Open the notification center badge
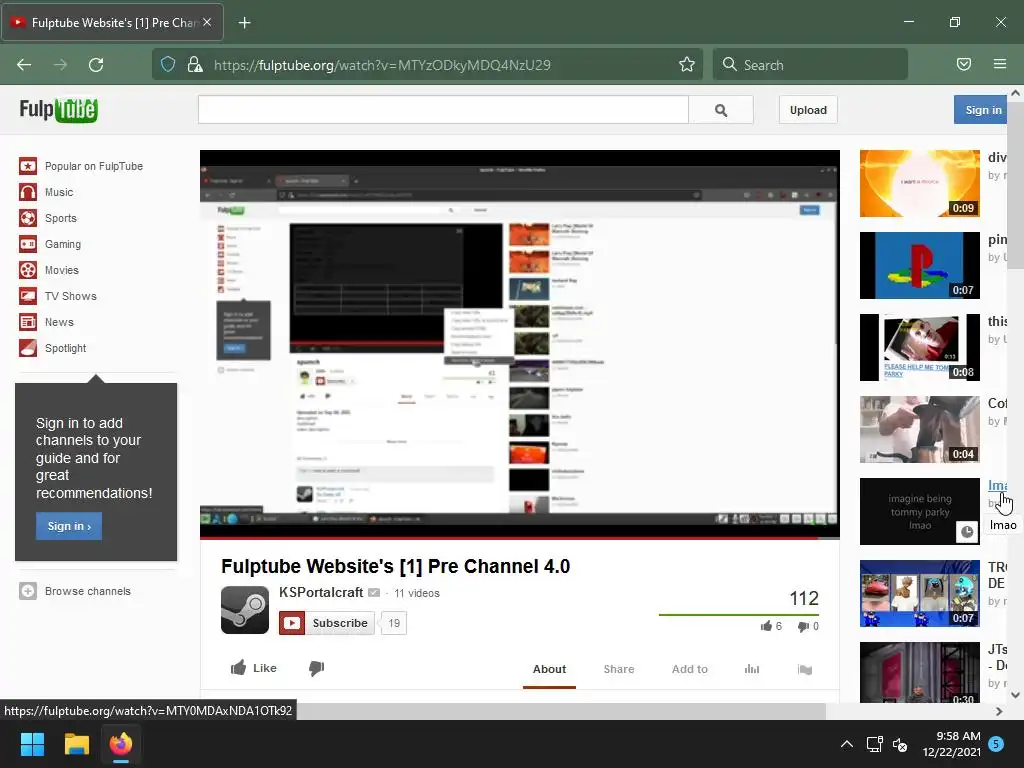This screenshot has height=768, width=1024. point(996,744)
